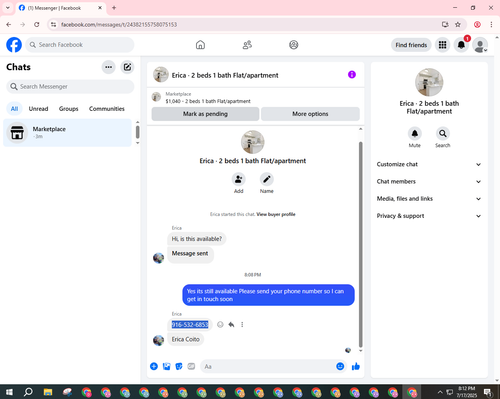Open File Explorer from the taskbar
Image resolution: width=500 pixels, height=399 pixels.
click(x=48, y=392)
